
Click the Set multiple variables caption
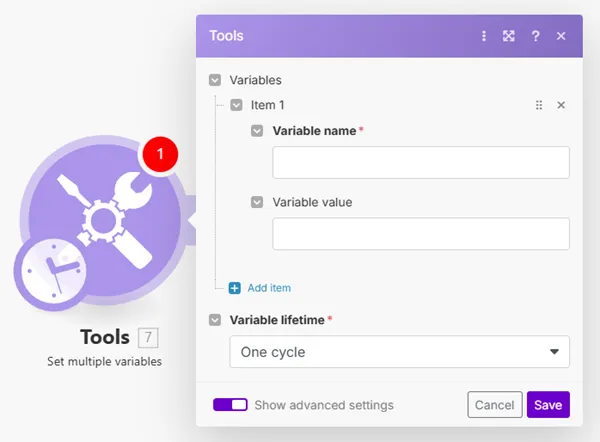[104, 361]
